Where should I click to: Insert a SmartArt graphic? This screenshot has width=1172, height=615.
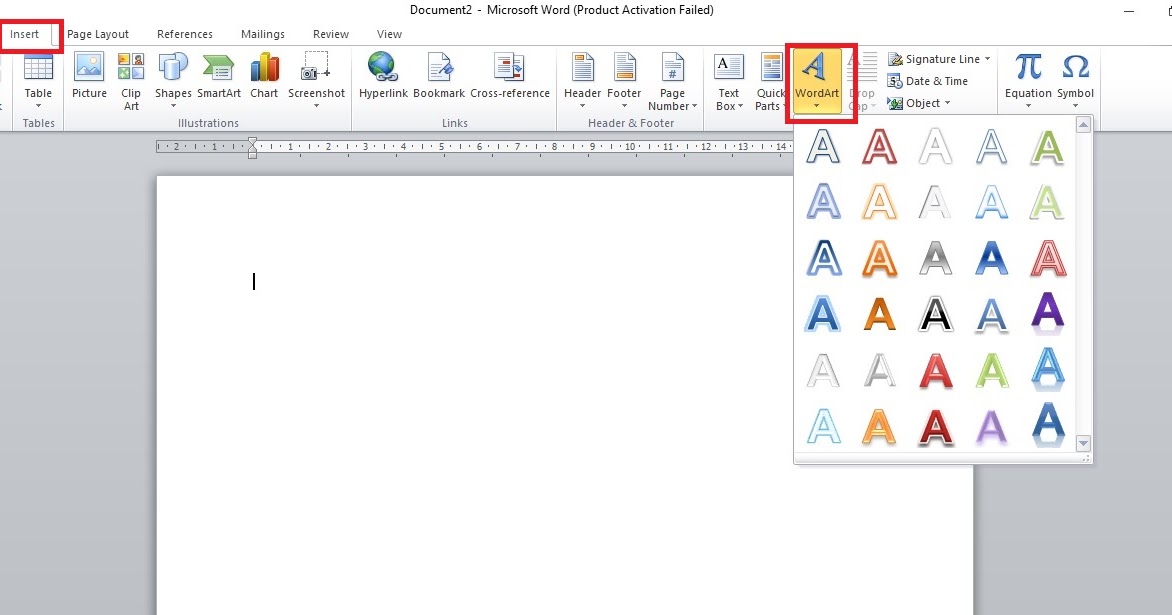[219, 76]
